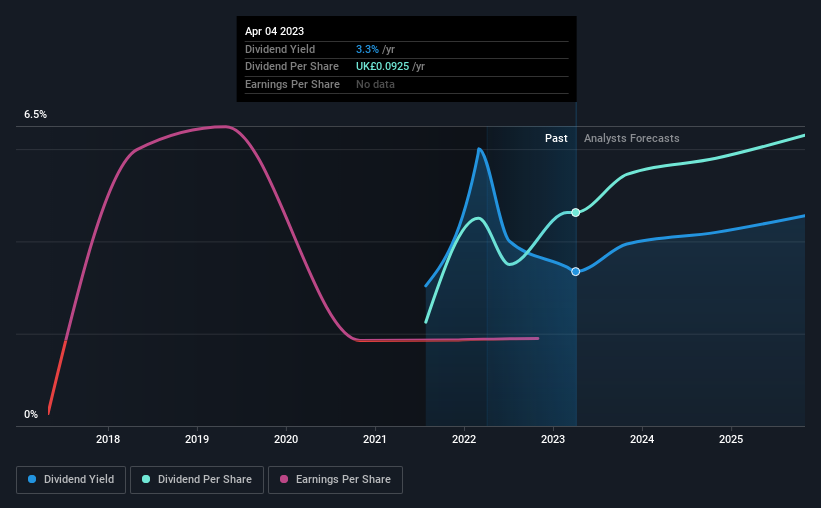
Task: Click the 2018 x-axis label
Action: tap(108, 439)
